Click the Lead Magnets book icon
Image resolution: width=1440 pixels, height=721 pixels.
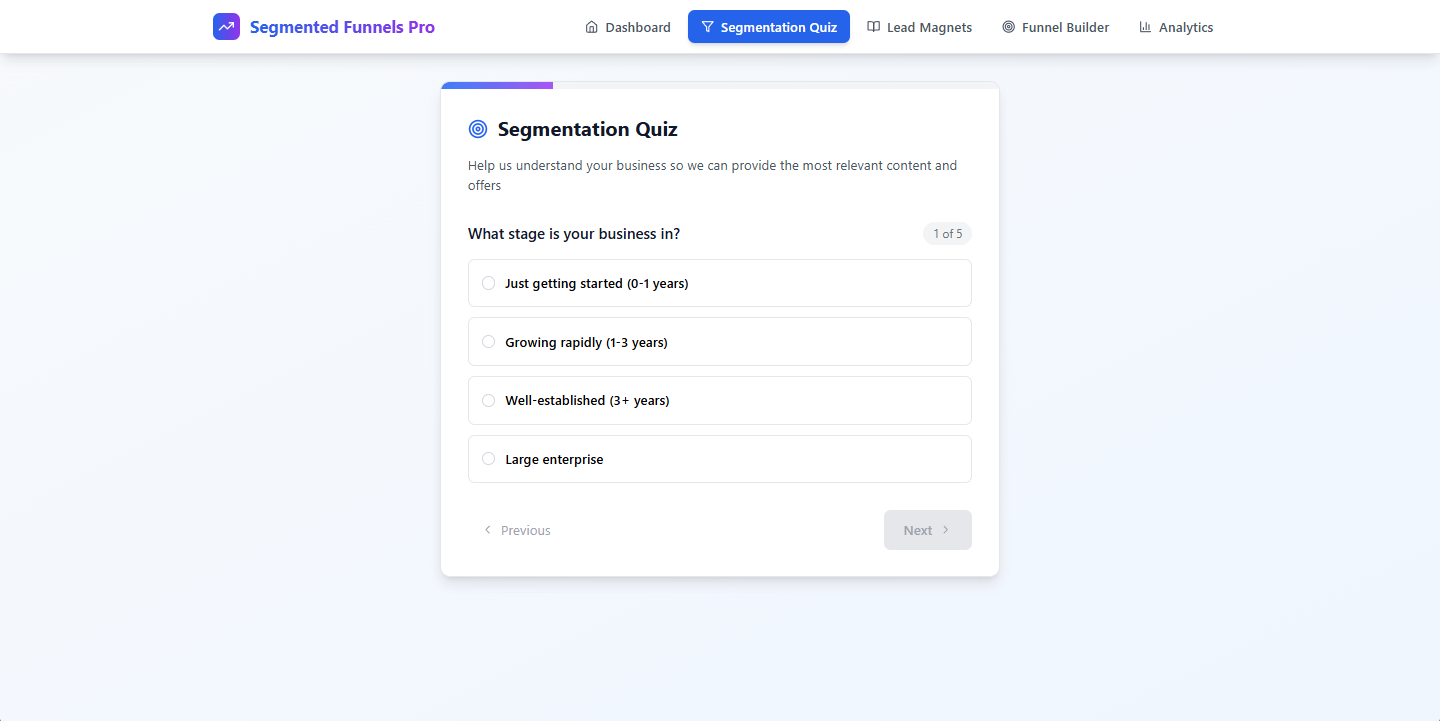[873, 27]
